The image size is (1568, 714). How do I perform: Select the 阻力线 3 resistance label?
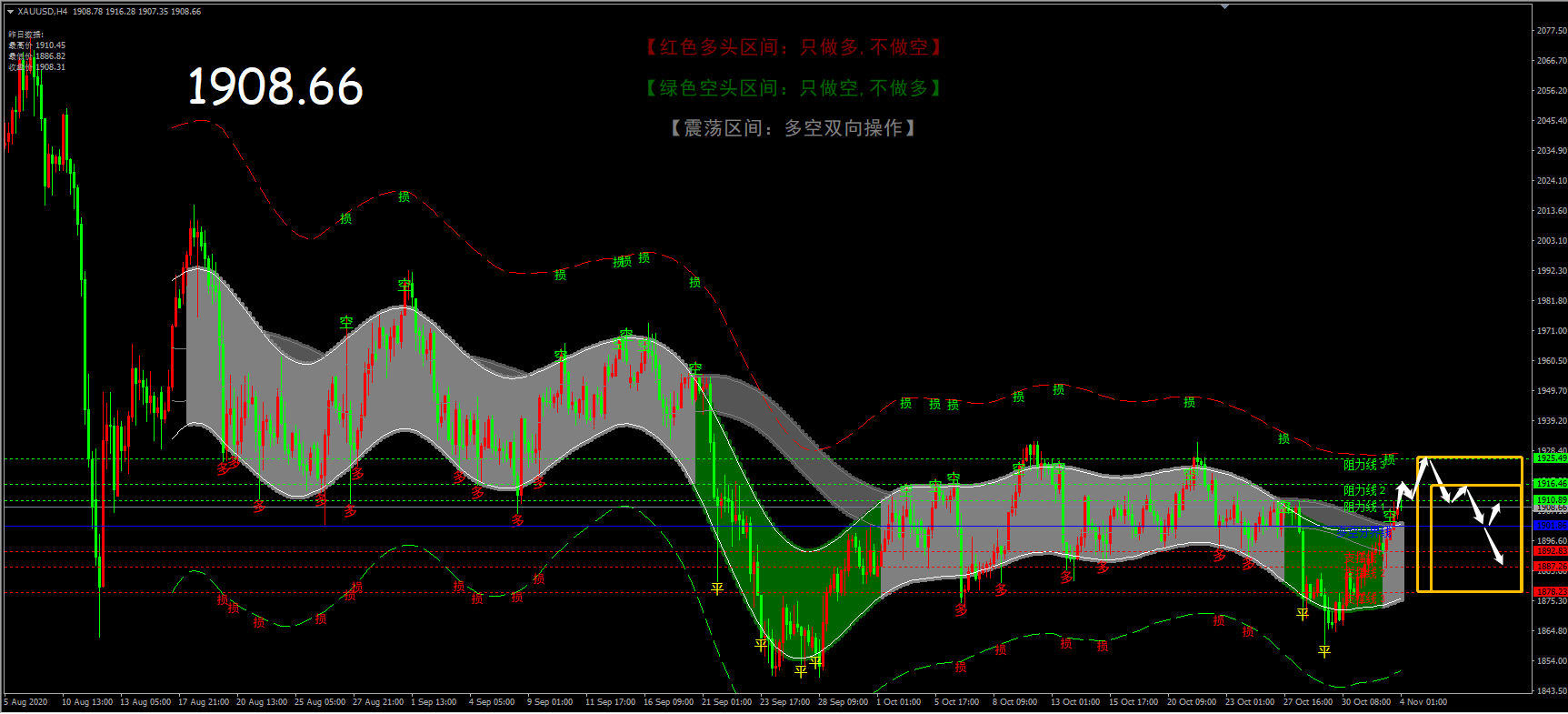pyautogui.click(x=1364, y=465)
